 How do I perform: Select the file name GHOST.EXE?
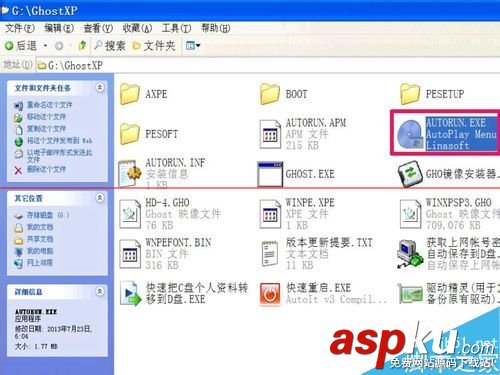(x=310, y=174)
